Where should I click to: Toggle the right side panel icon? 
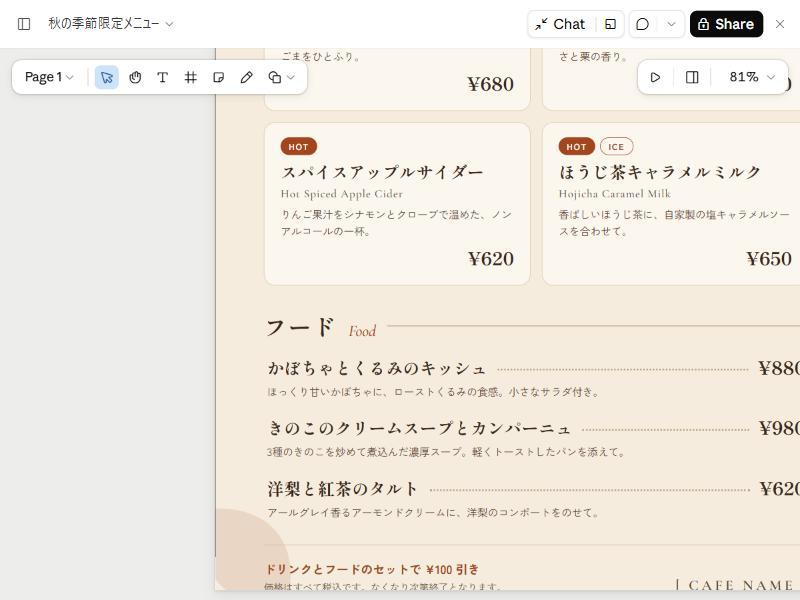click(x=692, y=77)
